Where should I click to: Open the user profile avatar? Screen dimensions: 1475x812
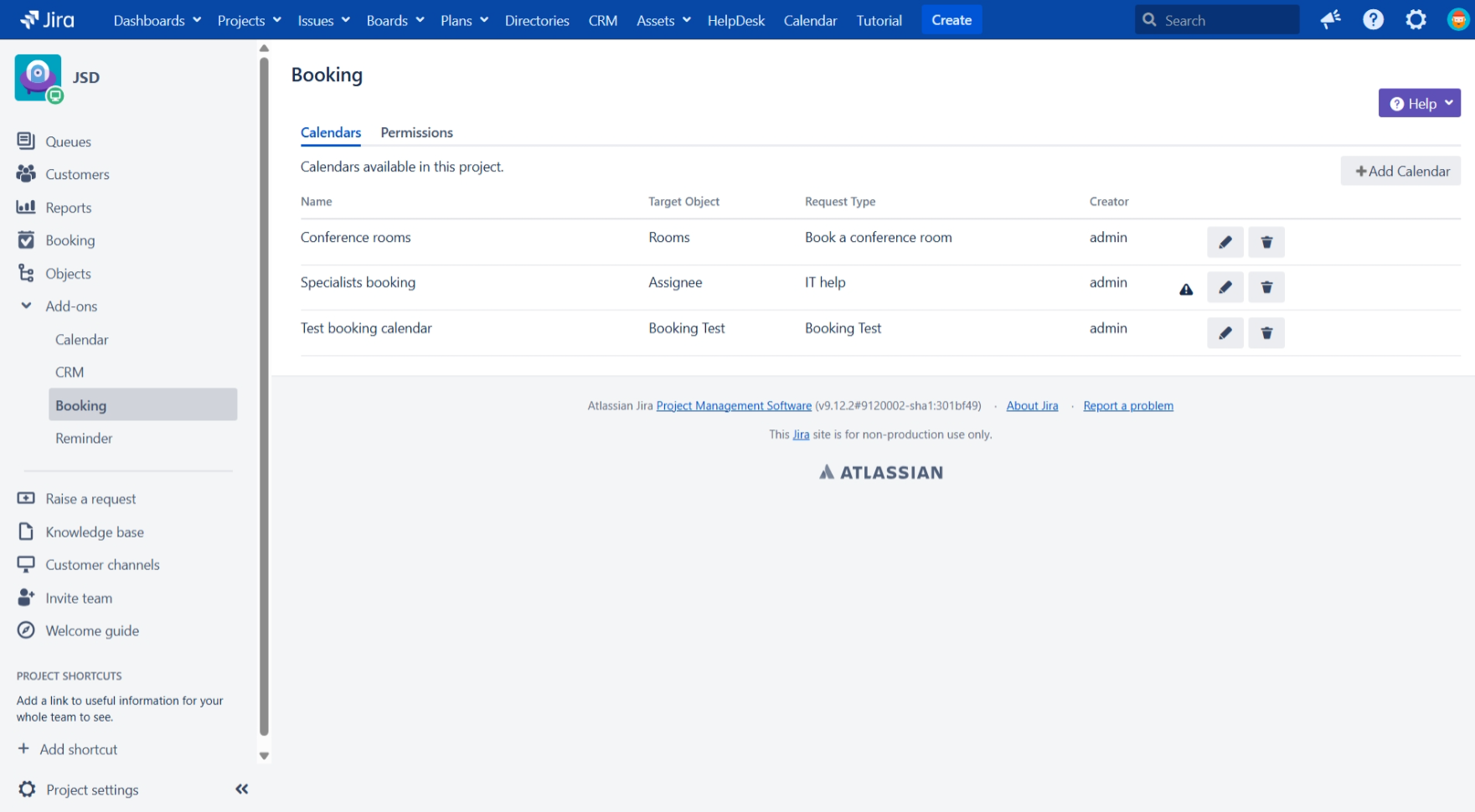coord(1458,20)
